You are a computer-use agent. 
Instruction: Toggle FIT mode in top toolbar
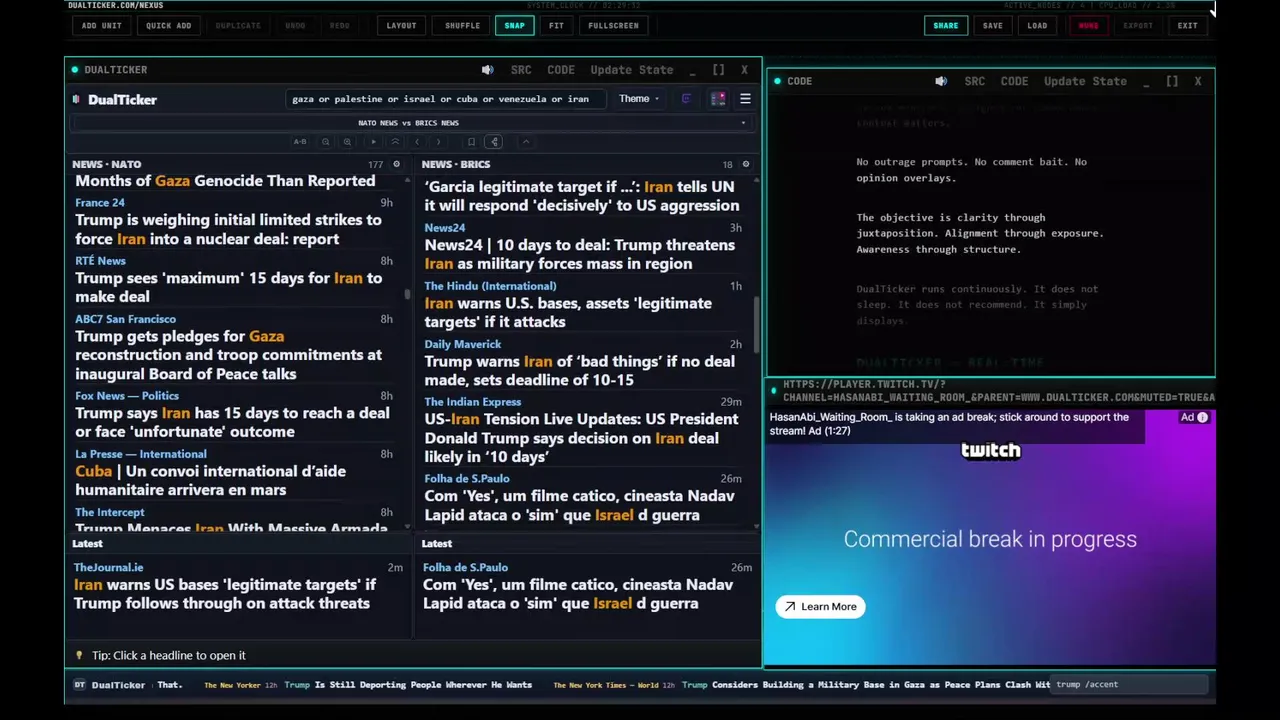556,25
